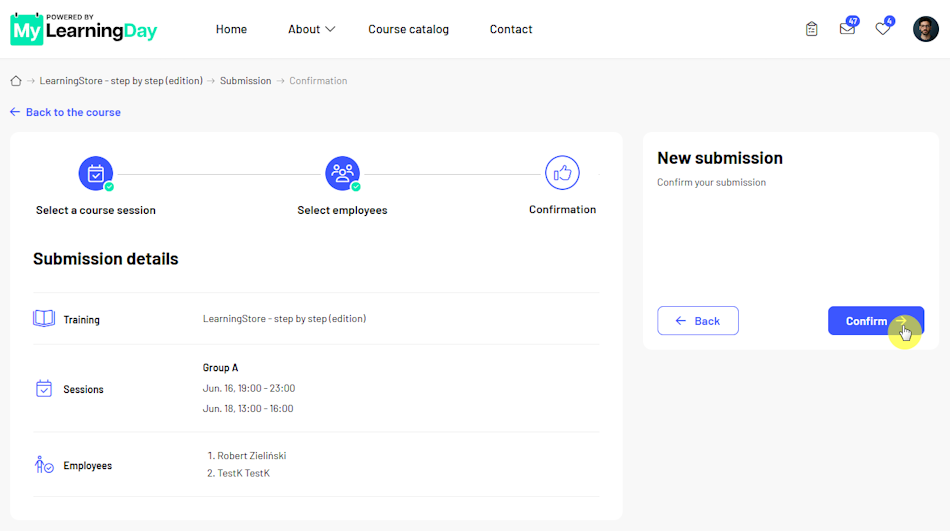
Task: Click the Submission details heading
Action: pos(105,259)
